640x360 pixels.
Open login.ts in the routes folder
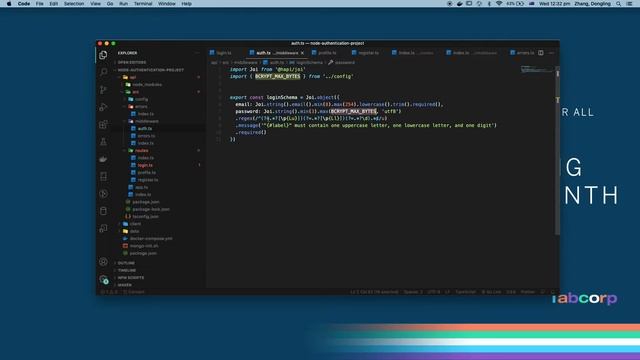[145, 165]
